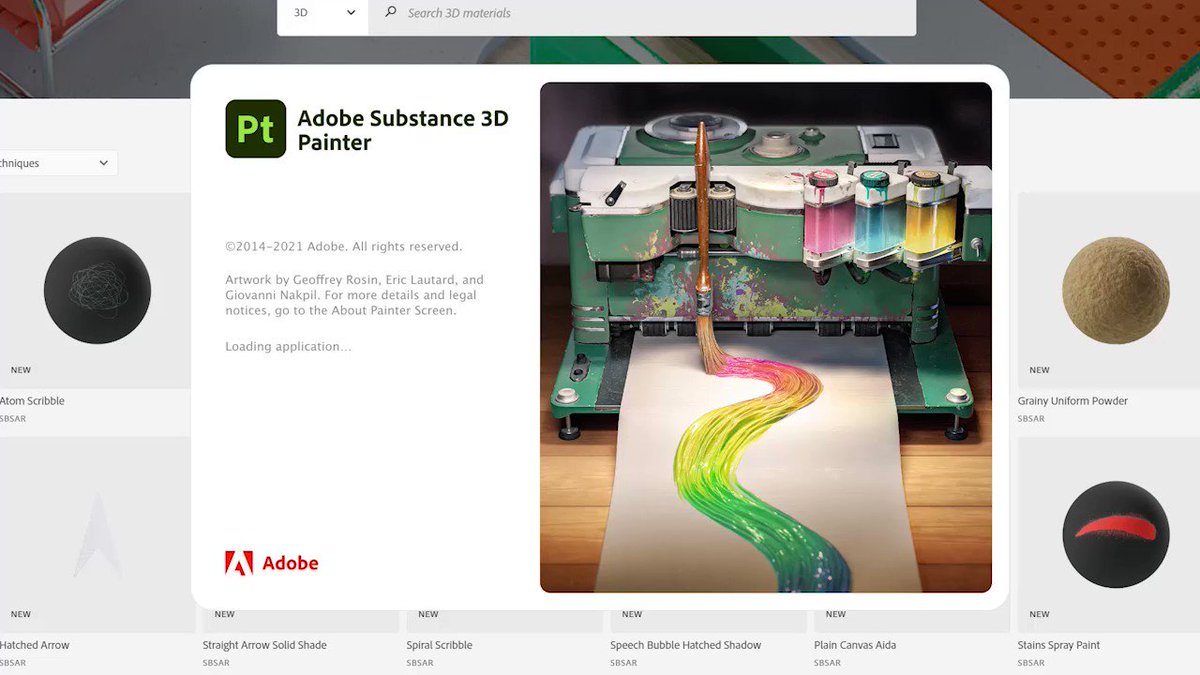Click the SBSAR label under Plain Canvas Aida
This screenshot has width=1200, height=675.
[x=828, y=662]
